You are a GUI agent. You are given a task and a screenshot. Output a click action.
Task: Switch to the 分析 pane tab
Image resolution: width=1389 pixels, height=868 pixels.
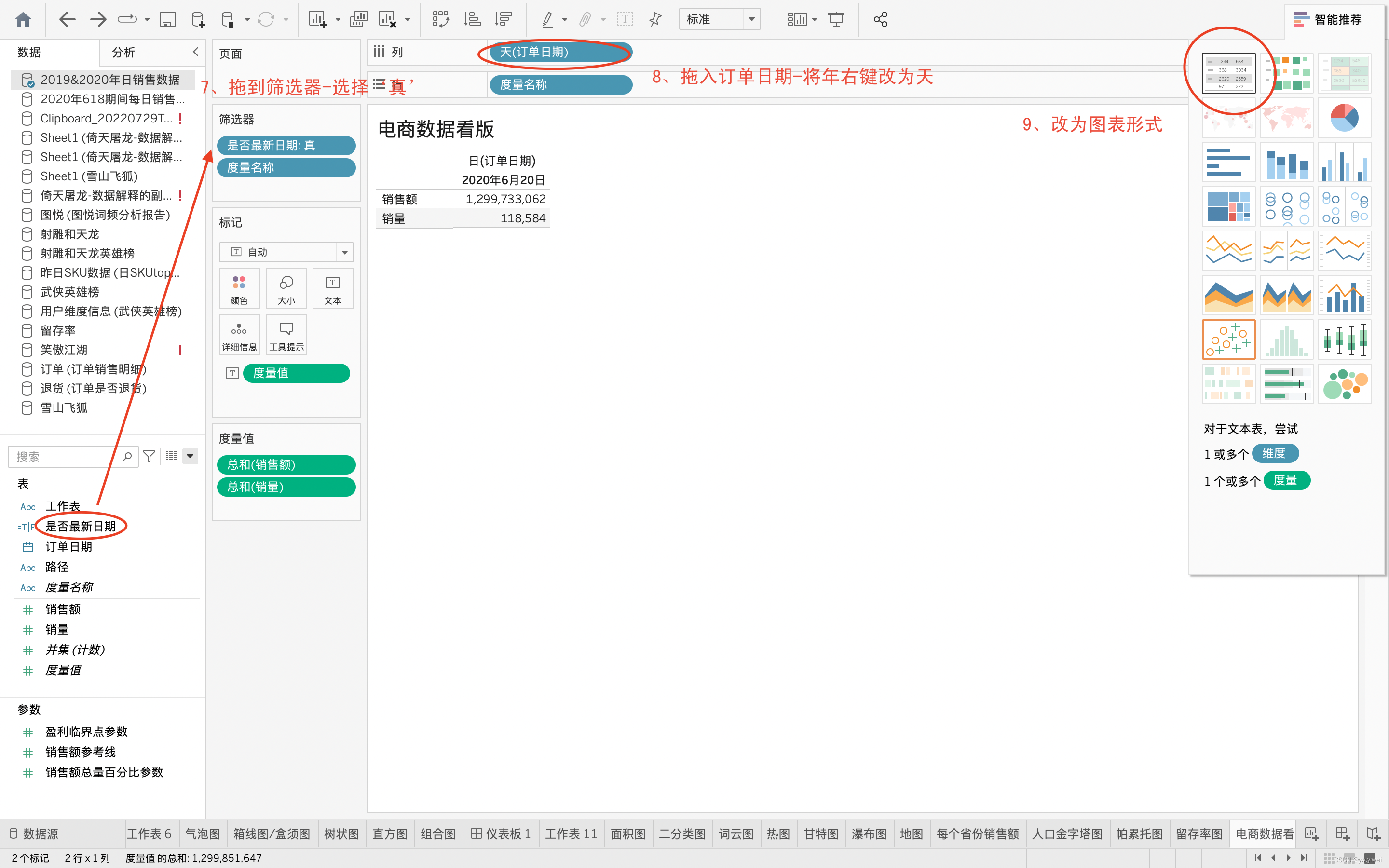click(123, 52)
